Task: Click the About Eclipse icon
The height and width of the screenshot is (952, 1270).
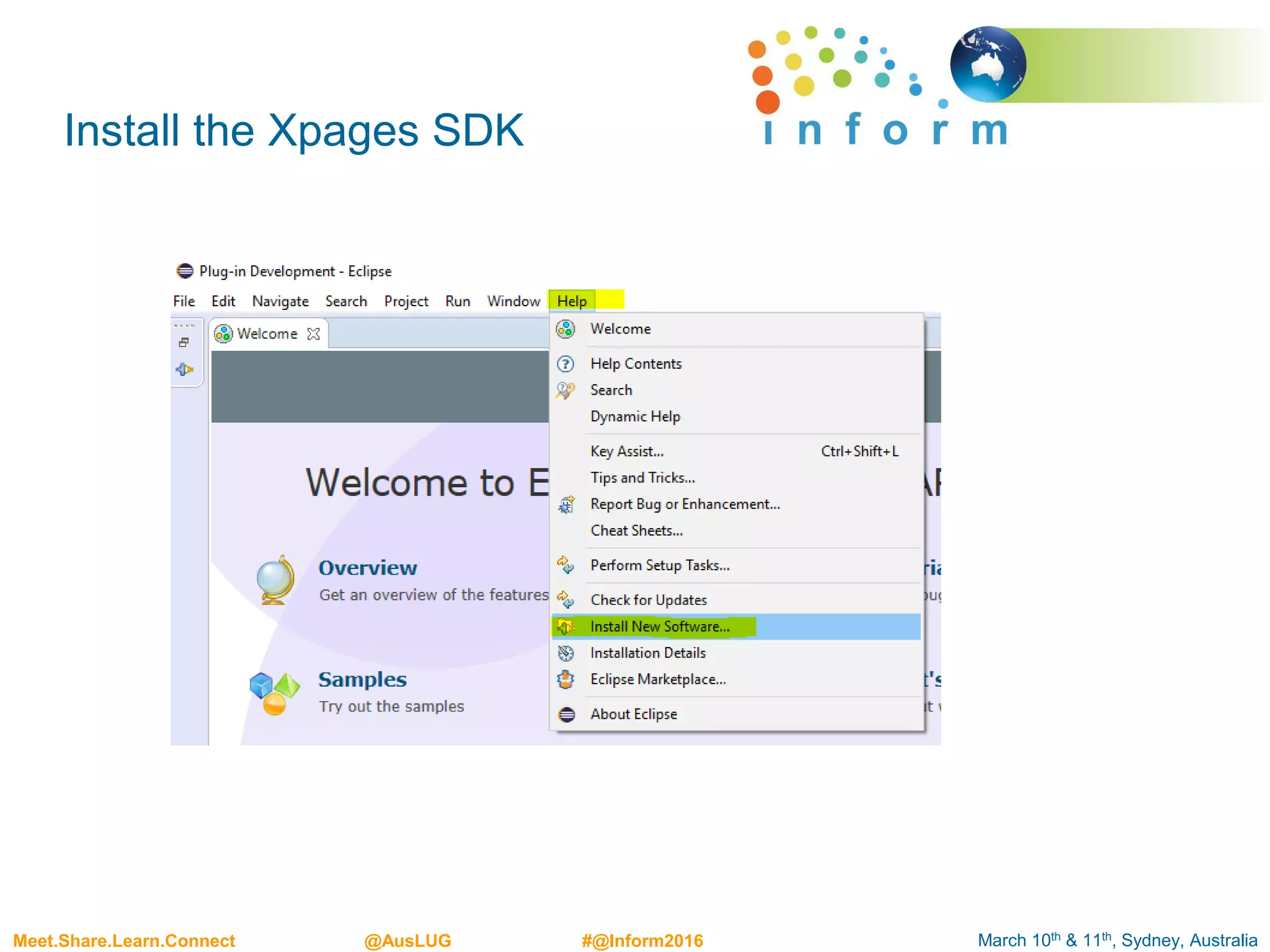Action: click(x=566, y=714)
